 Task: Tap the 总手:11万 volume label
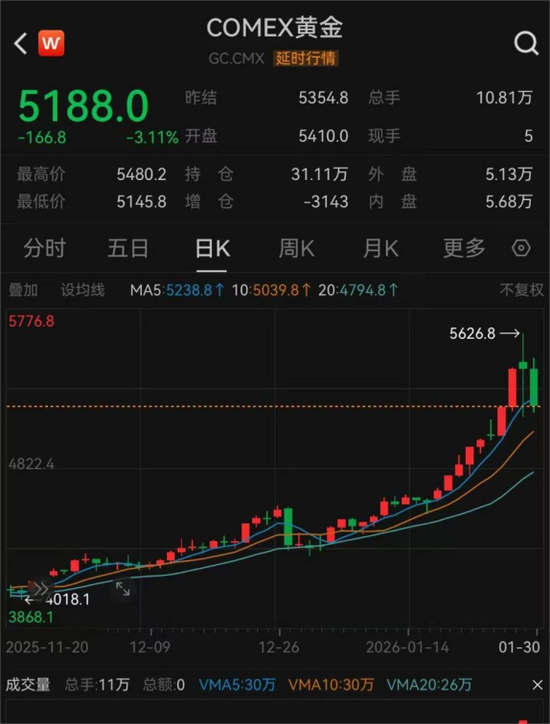point(97,685)
